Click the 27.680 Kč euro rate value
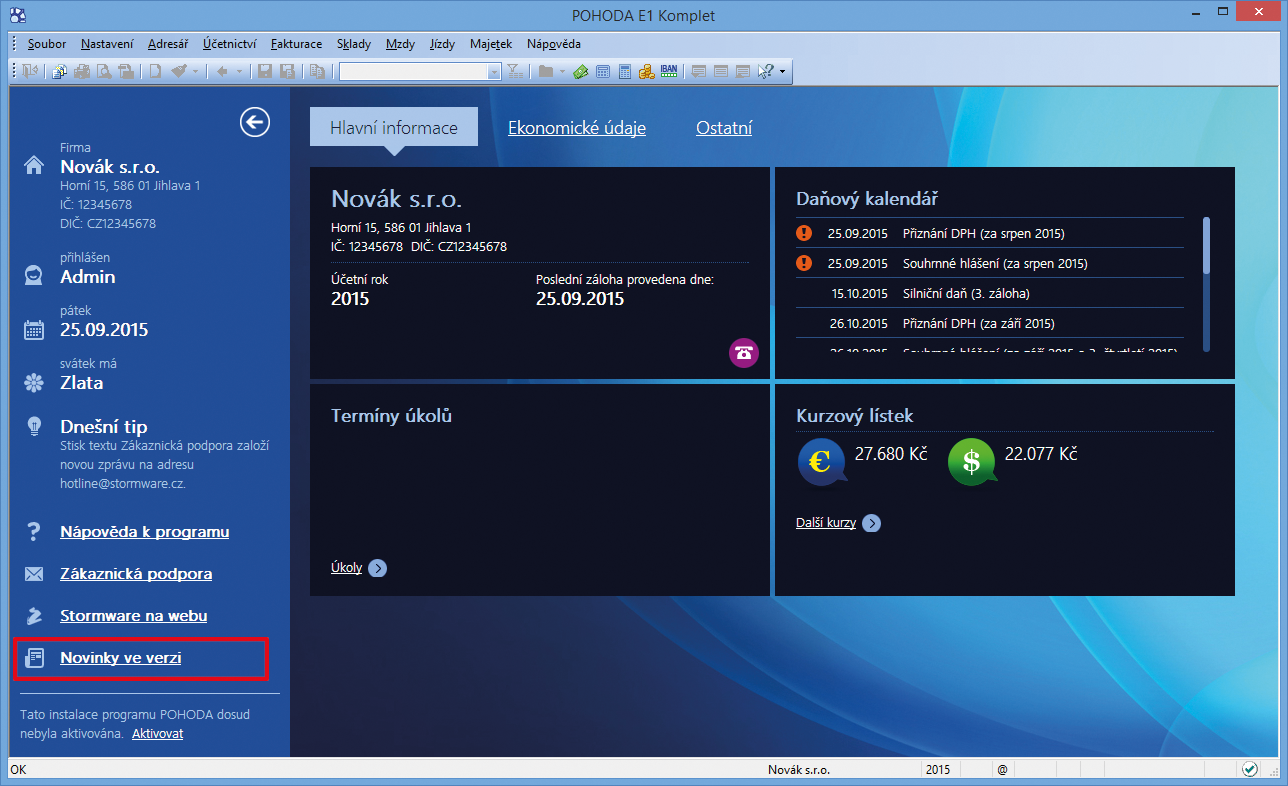 (891, 454)
